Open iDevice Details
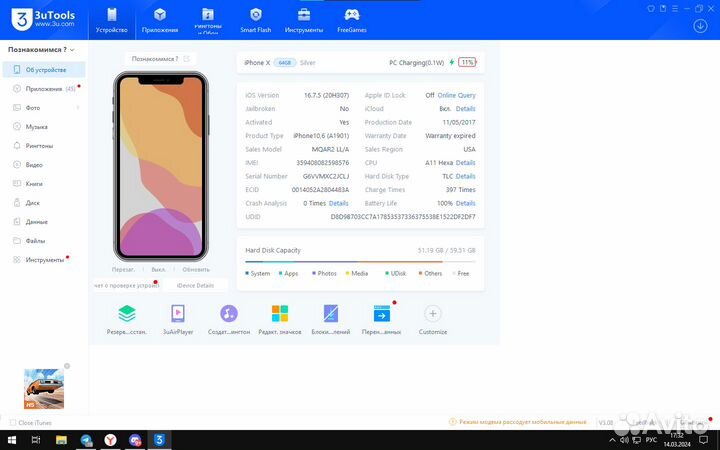720x450 pixels. (195, 285)
